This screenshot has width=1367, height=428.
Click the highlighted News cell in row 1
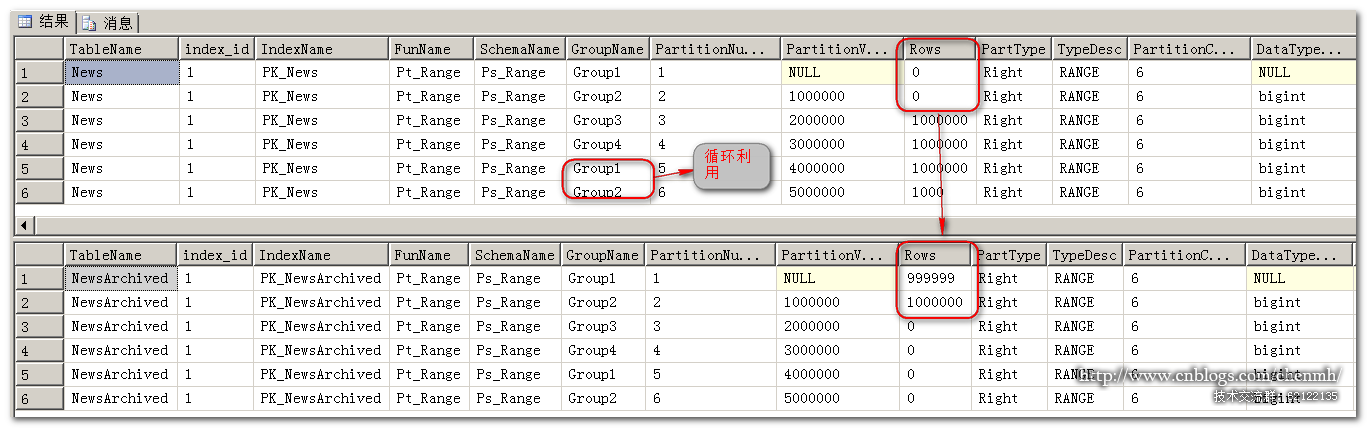pyautogui.click(x=121, y=73)
